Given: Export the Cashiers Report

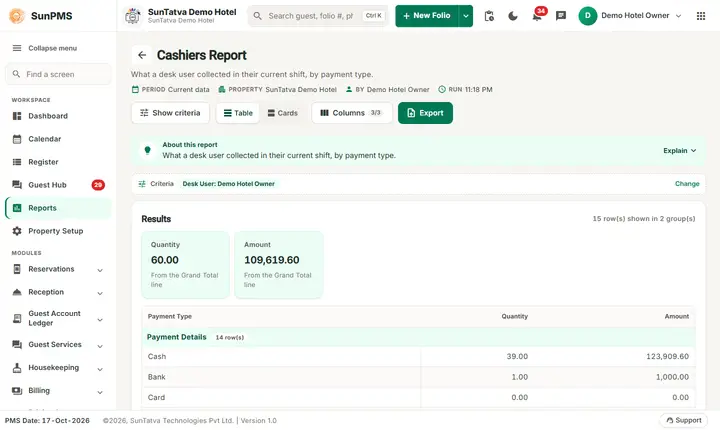Looking at the screenshot, I should coord(425,113).
